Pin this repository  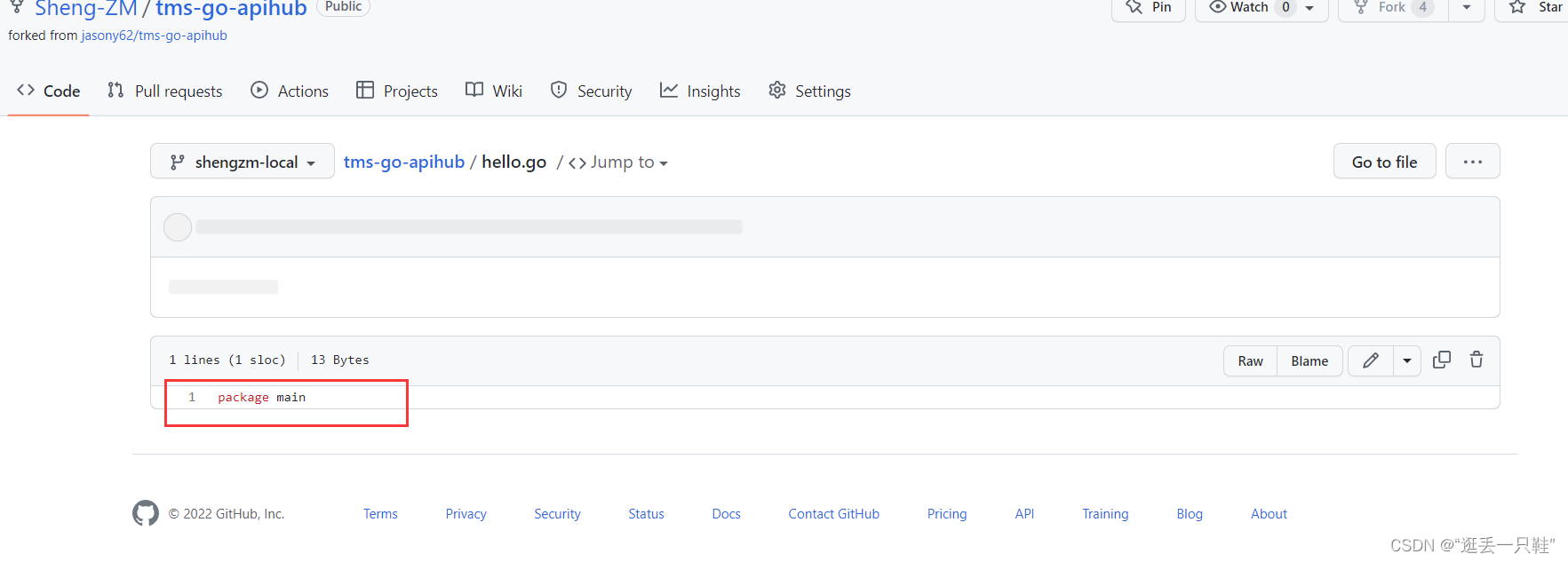1149,8
